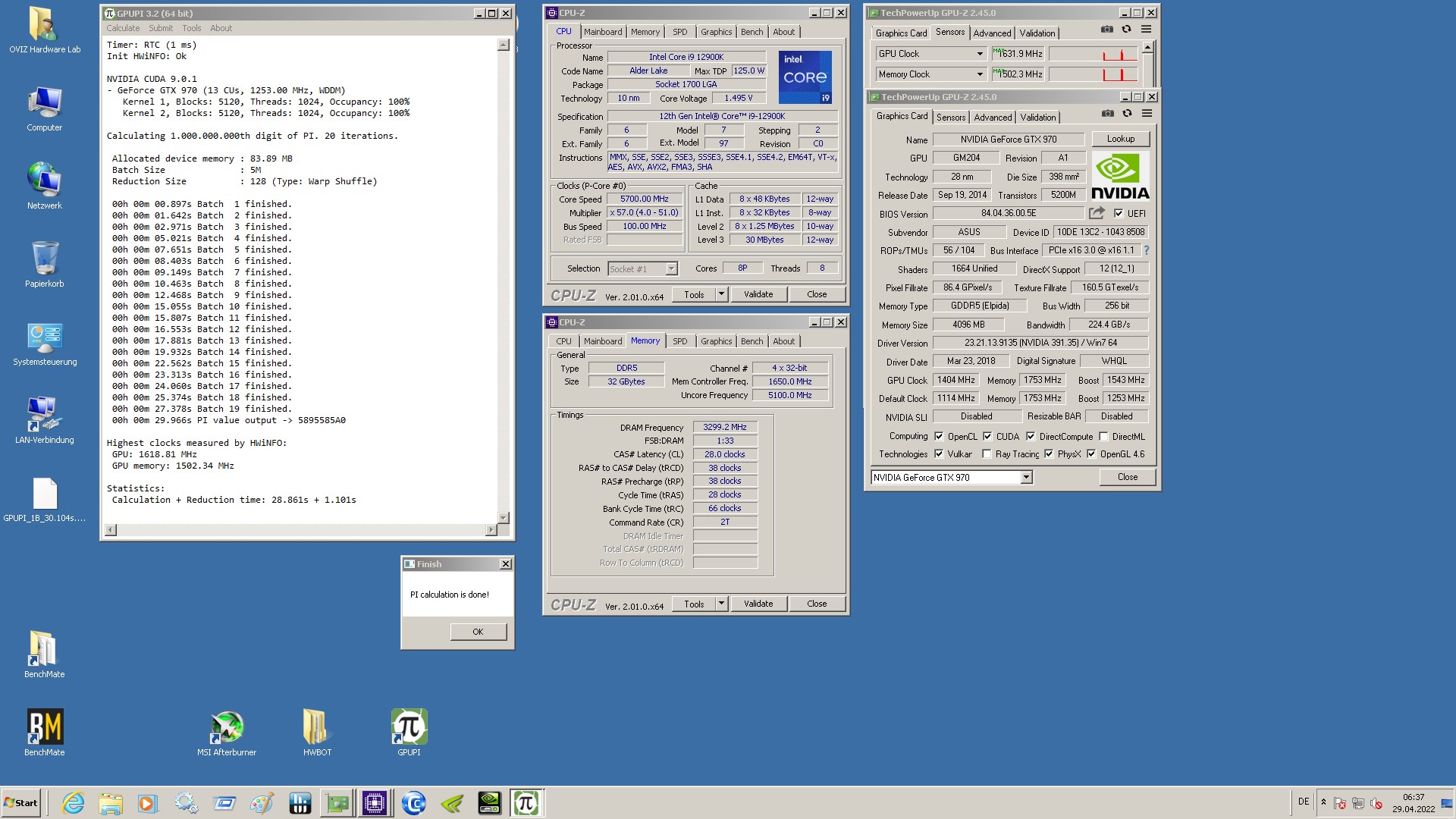
Task: Click Validate in CPU-Z CPU window
Action: coord(758,294)
